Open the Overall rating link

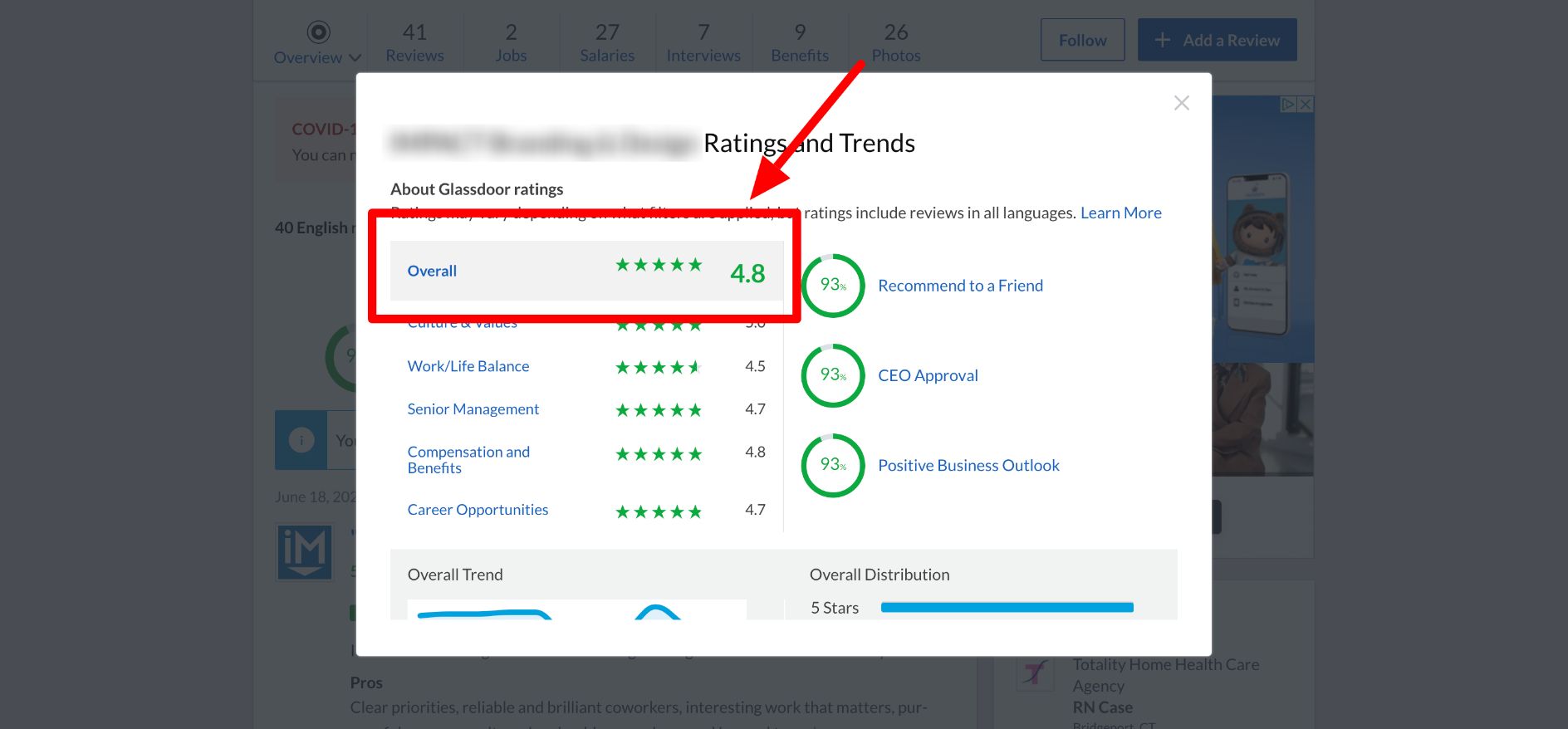click(x=432, y=271)
